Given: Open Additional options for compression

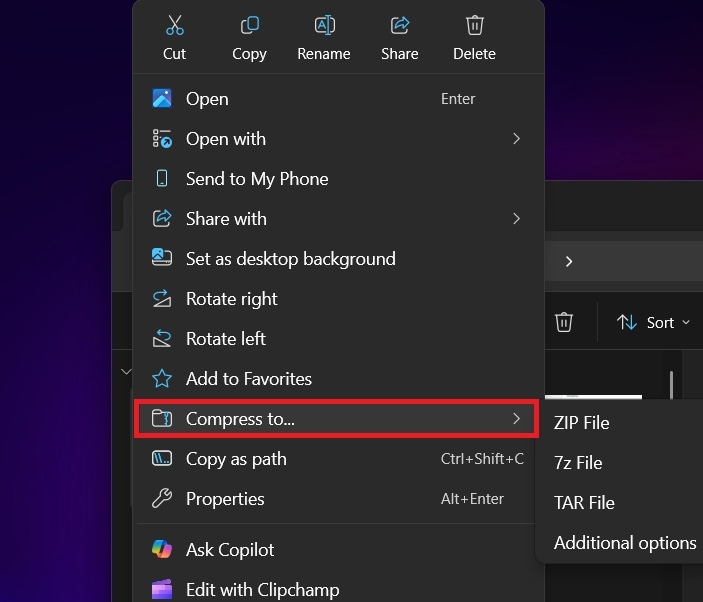Looking at the screenshot, I should point(624,543).
